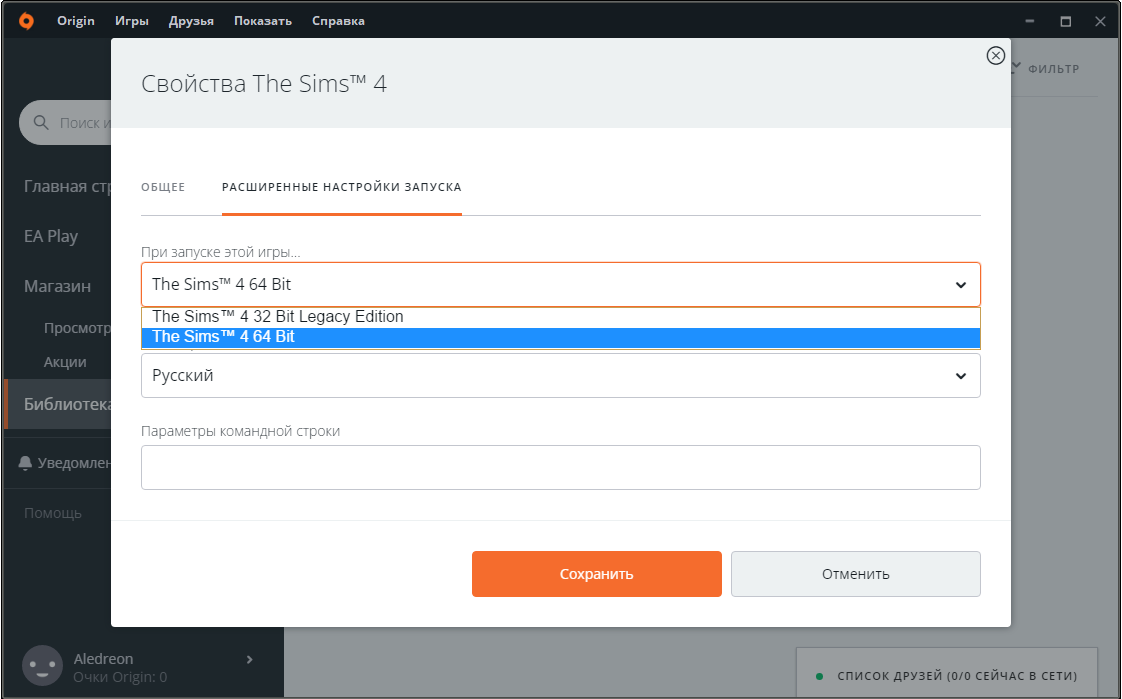Minimize the Origin window
1122x699 pixels.
pos(1030,21)
